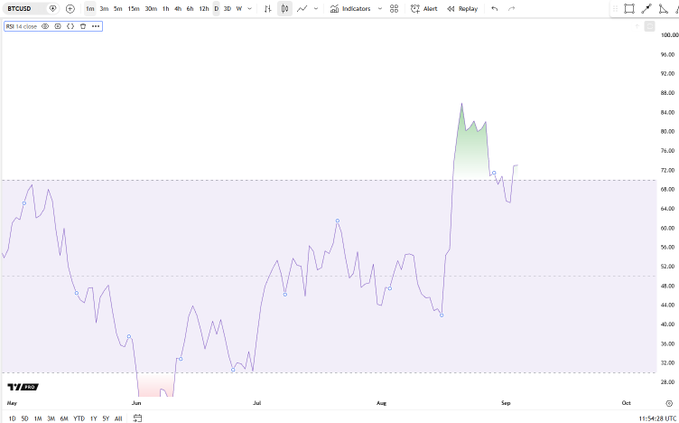The height and width of the screenshot is (423, 679).
Task: Set date range to 1M
Action: [x=38, y=418]
